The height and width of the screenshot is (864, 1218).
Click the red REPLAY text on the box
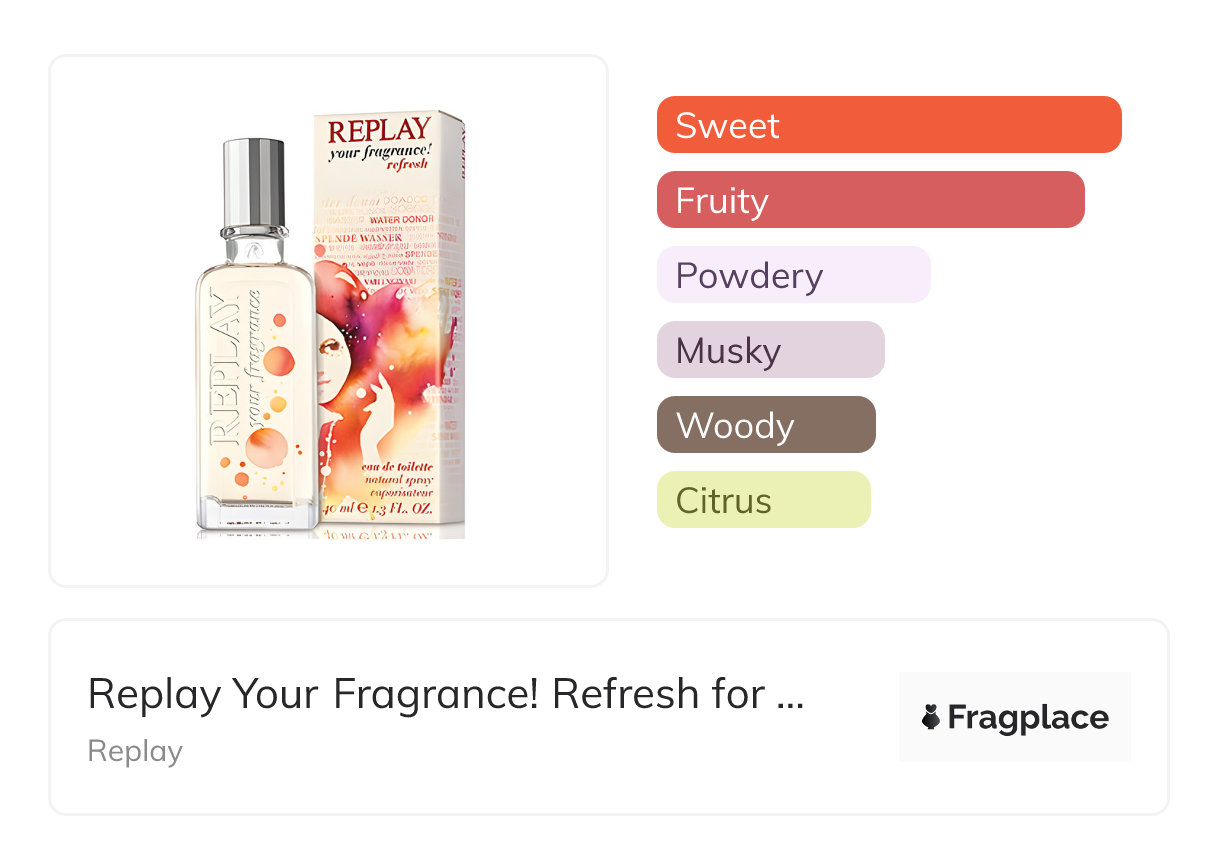pyautogui.click(x=379, y=131)
